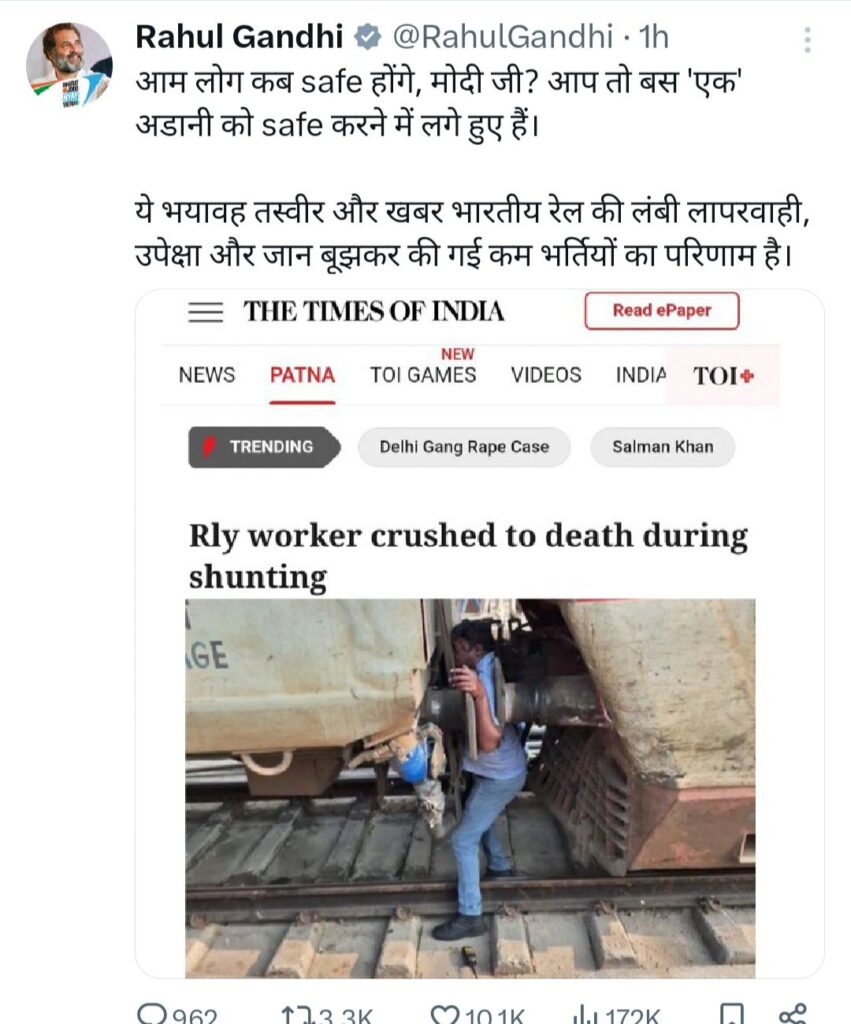
Task: Bookmark the tweet
Action: pyautogui.click(x=732, y=1014)
